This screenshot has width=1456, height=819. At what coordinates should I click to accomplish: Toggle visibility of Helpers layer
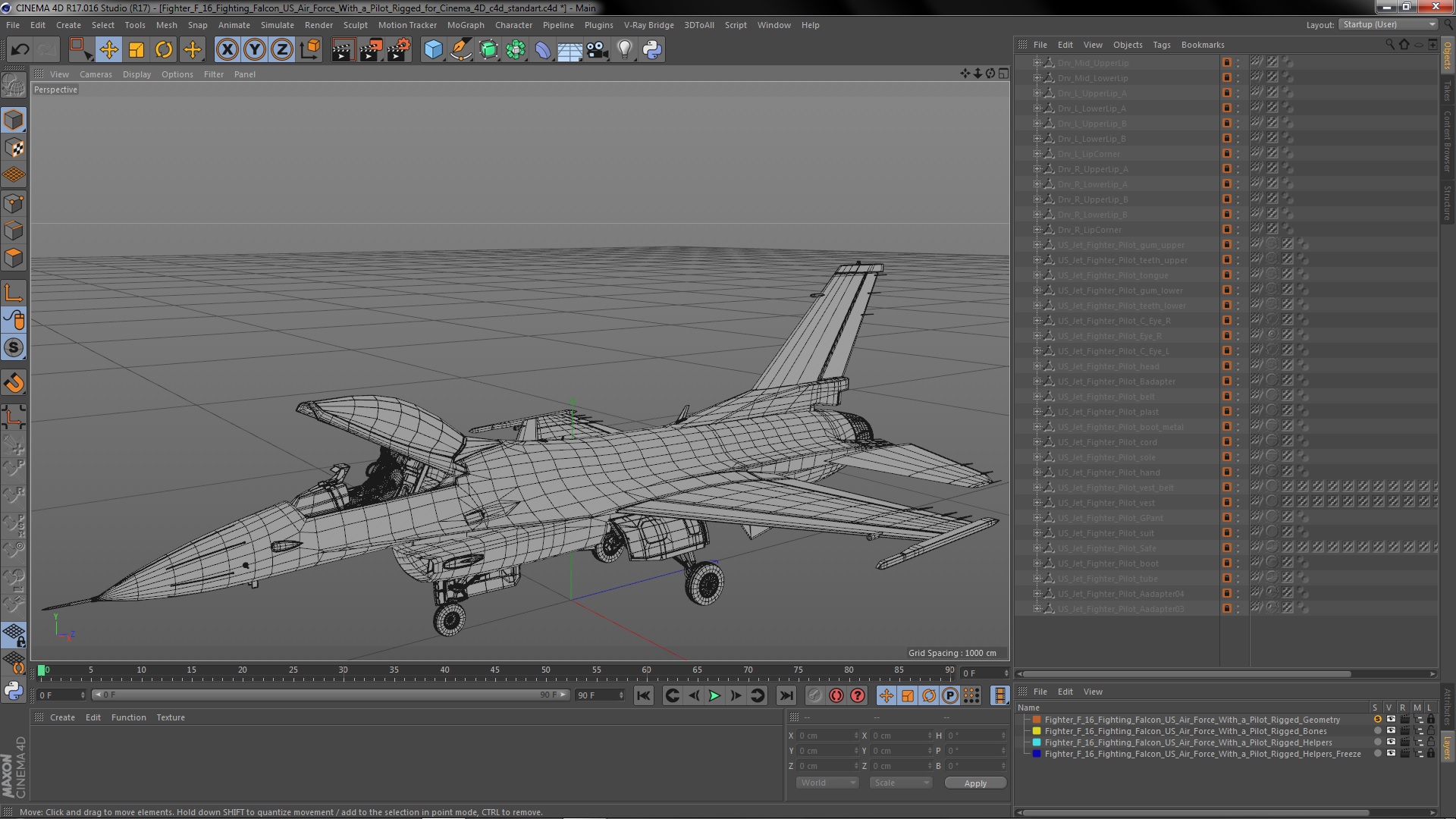[1391, 742]
